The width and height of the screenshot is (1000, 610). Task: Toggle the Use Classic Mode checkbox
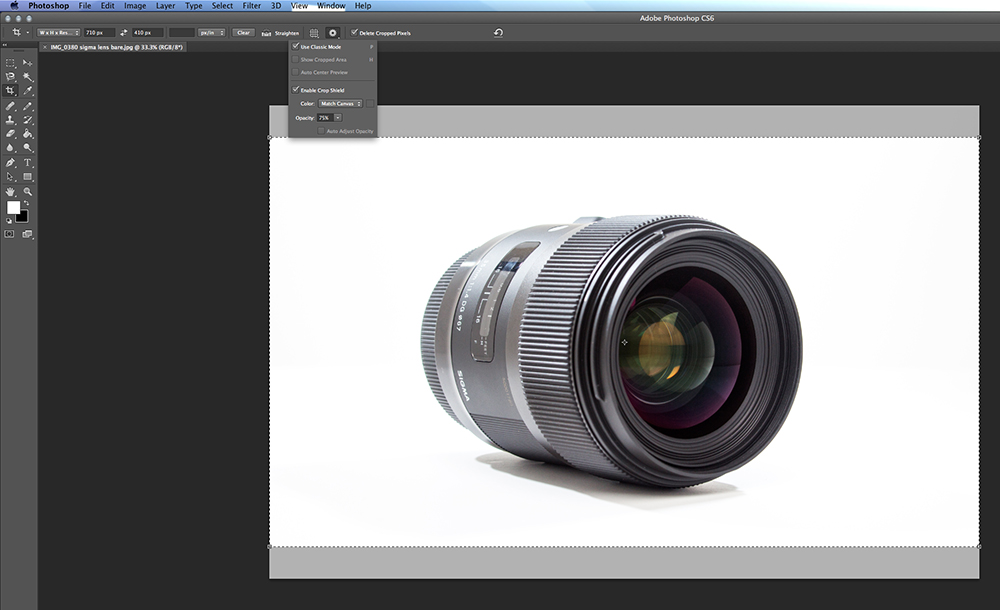(296, 47)
